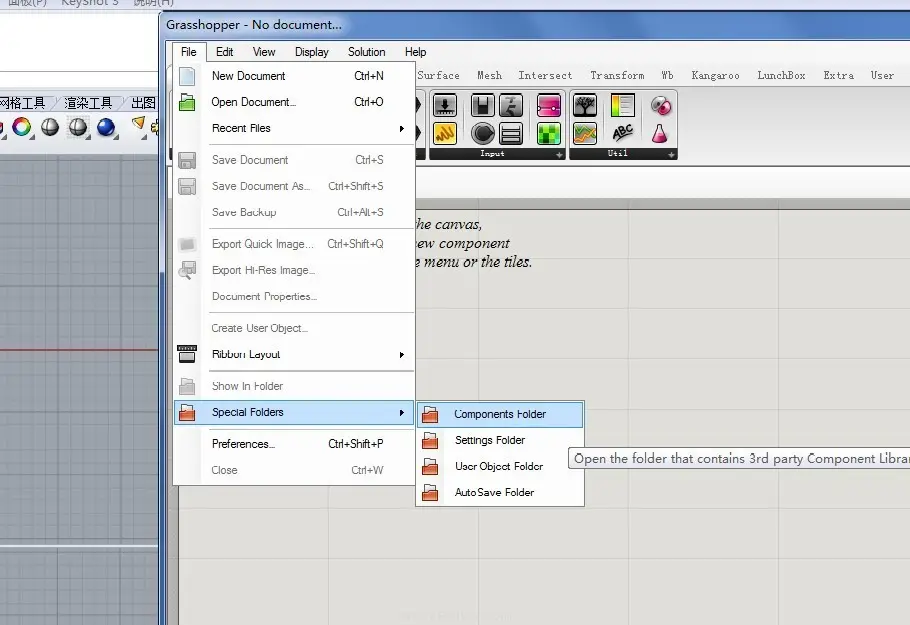910x625 pixels.
Task: Switch to the LunchBox ribbon tab
Action: tap(781, 75)
